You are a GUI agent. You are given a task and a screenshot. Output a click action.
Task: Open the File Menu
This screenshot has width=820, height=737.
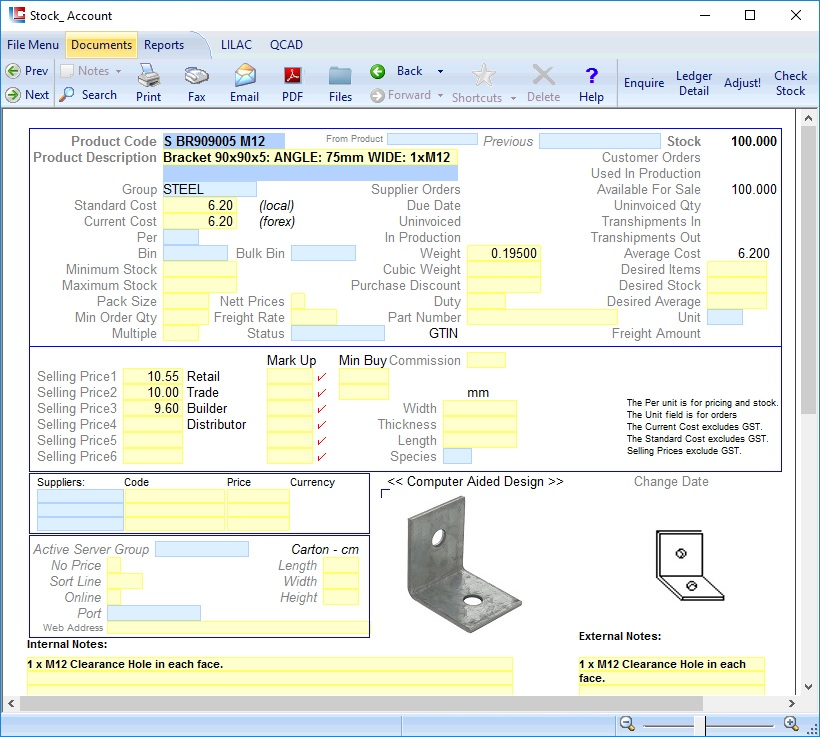[x=33, y=45]
